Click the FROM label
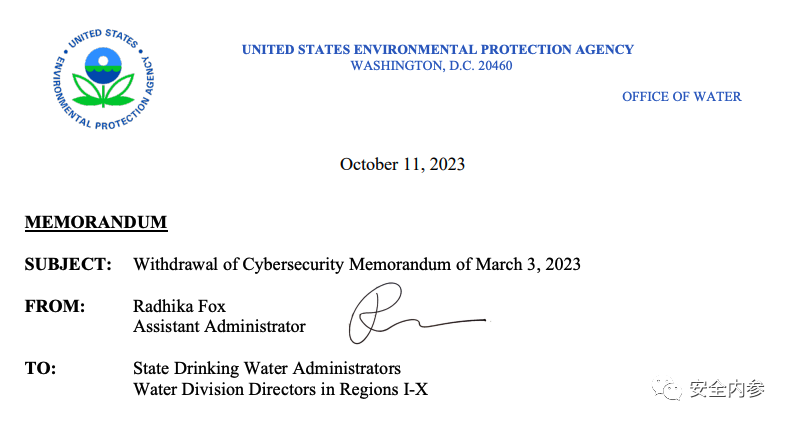The width and height of the screenshot is (790, 423). (x=55, y=306)
